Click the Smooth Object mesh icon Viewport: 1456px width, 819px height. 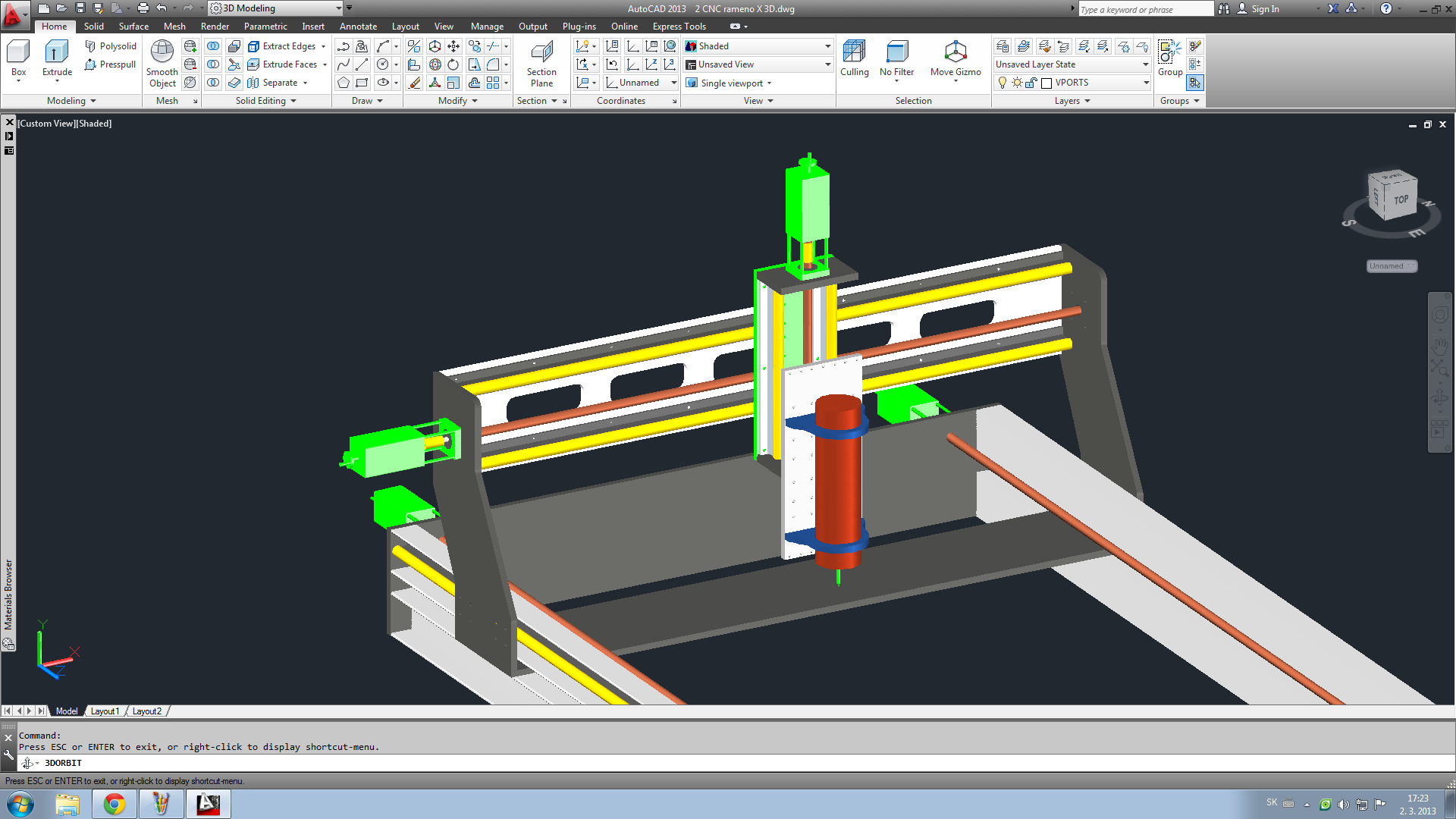point(162,53)
